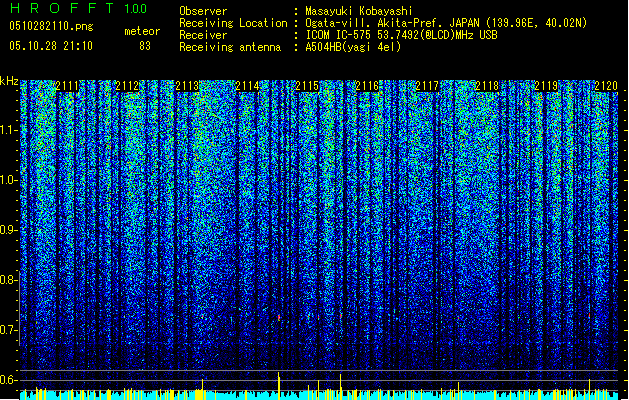
Task: Click the 0.6 frequency axis label
Action: click(x=9, y=380)
